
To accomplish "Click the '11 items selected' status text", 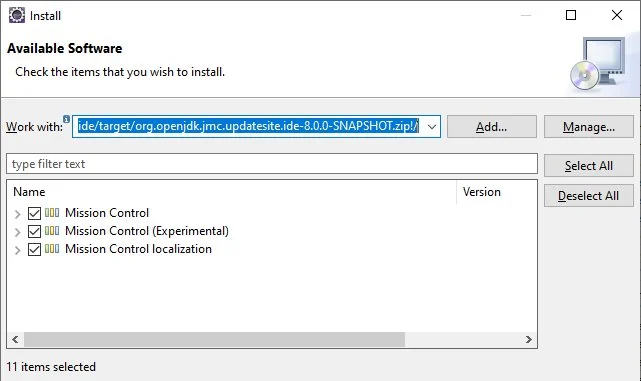I will point(51,367).
